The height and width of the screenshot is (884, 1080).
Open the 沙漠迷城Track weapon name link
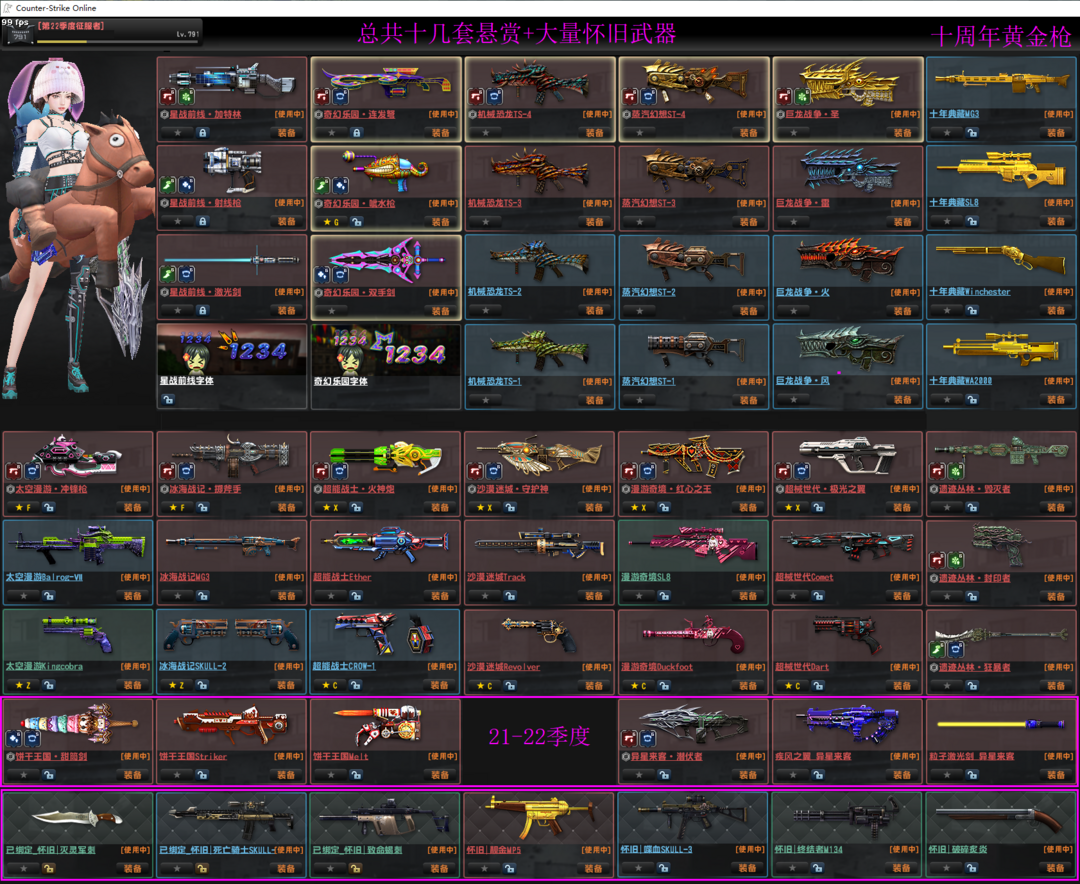pyautogui.click(x=496, y=577)
